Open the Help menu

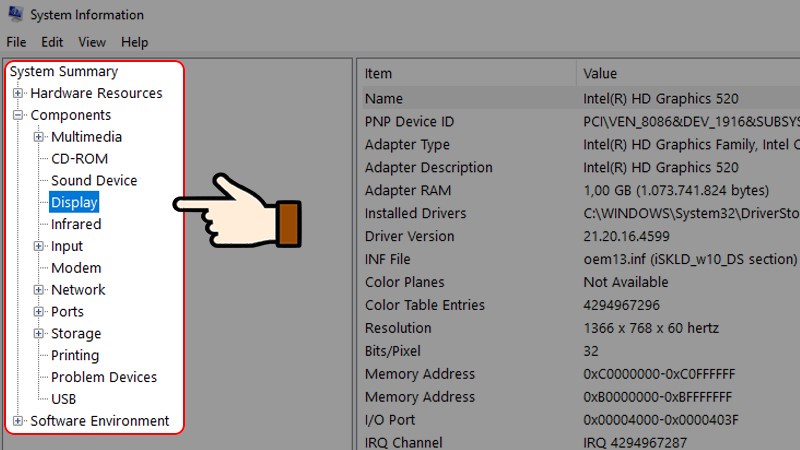tap(135, 42)
